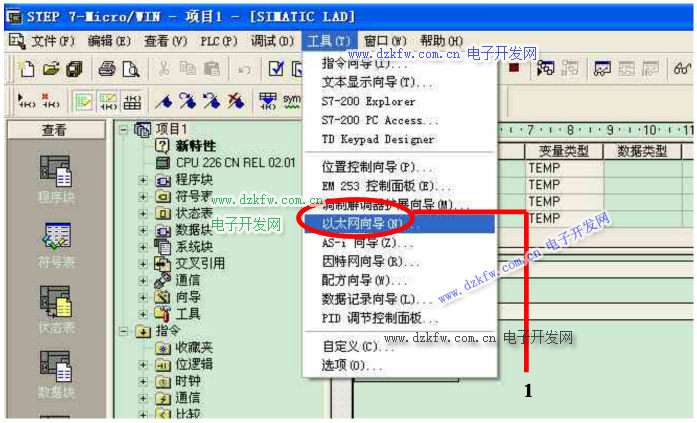697x423 pixels.
Task: Click the Save All toolbar icon
Action: (x=75, y=68)
